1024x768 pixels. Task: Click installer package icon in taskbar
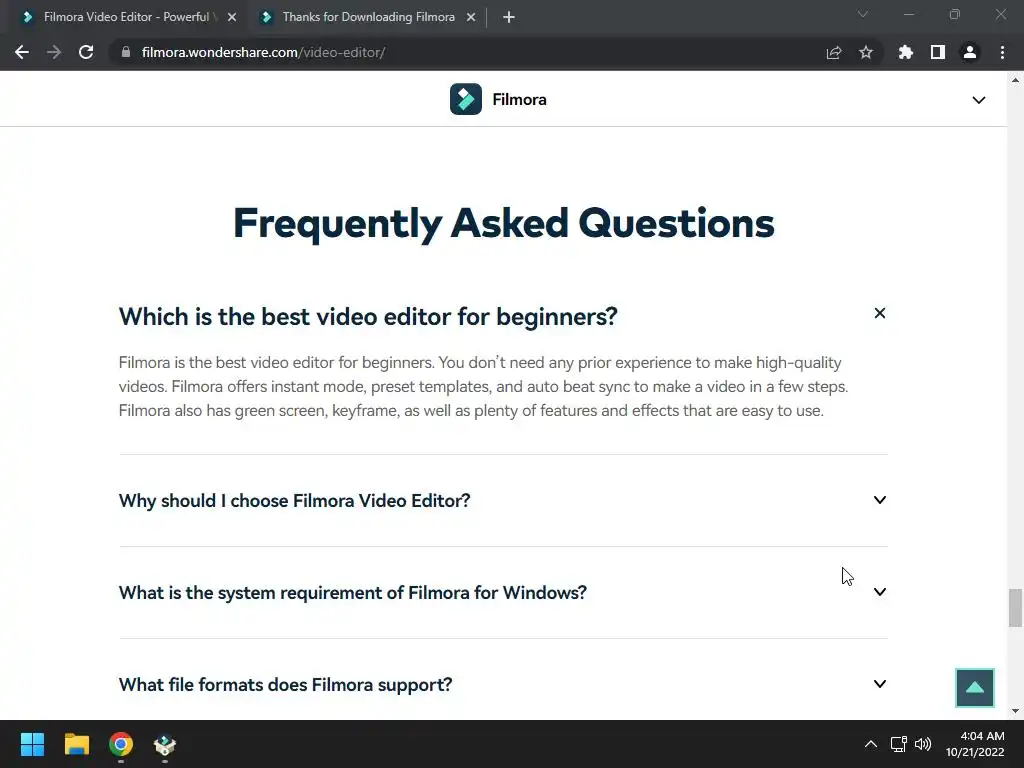(165, 744)
